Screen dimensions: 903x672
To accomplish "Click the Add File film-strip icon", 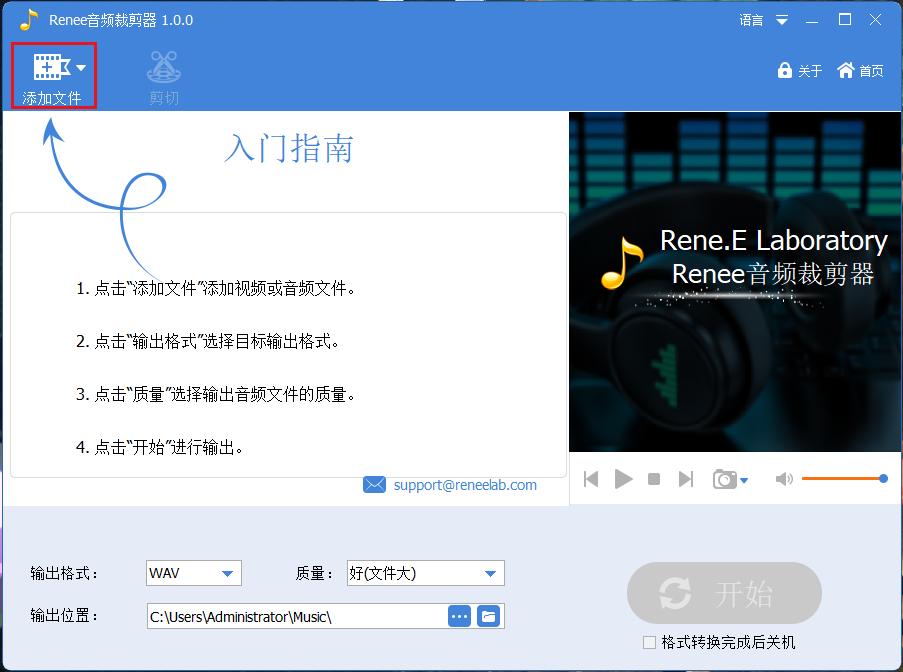I will click(x=51, y=67).
